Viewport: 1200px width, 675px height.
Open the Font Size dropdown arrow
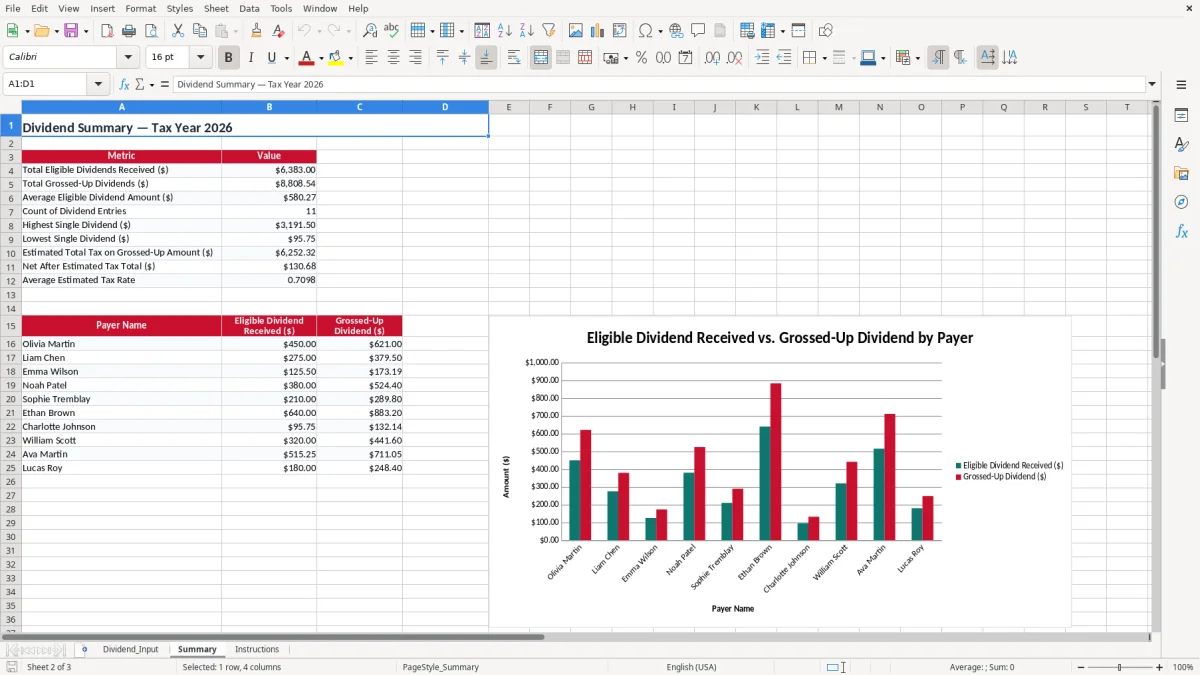pyautogui.click(x=200, y=58)
